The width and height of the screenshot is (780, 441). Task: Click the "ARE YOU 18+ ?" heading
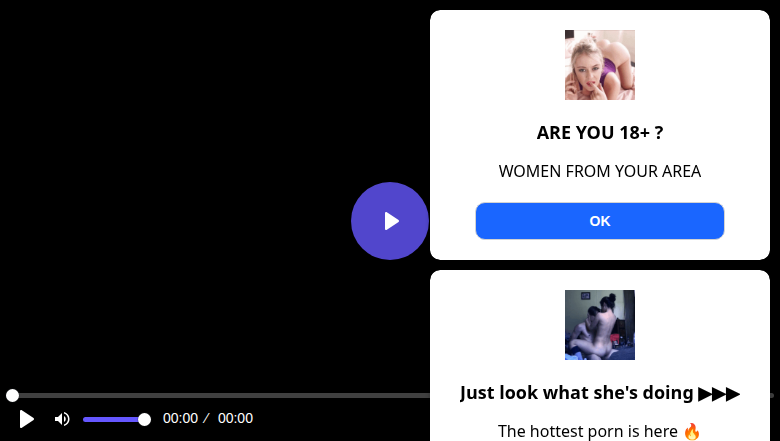pyautogui.click(x=600, y=133)
